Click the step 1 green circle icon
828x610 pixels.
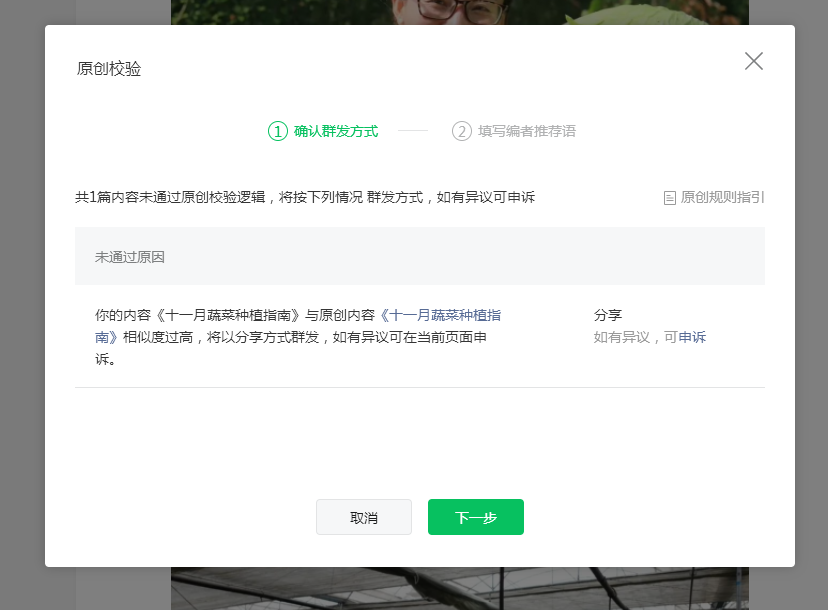278,131
